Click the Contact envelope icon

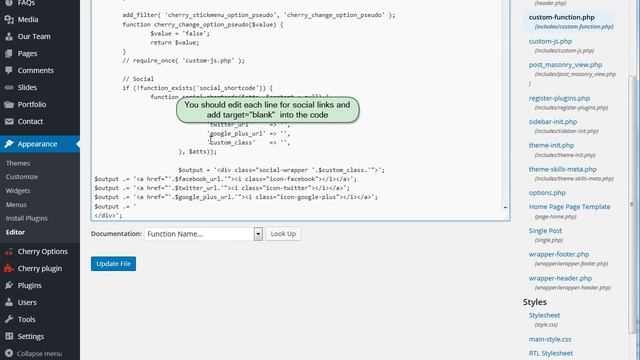(9, 121)
